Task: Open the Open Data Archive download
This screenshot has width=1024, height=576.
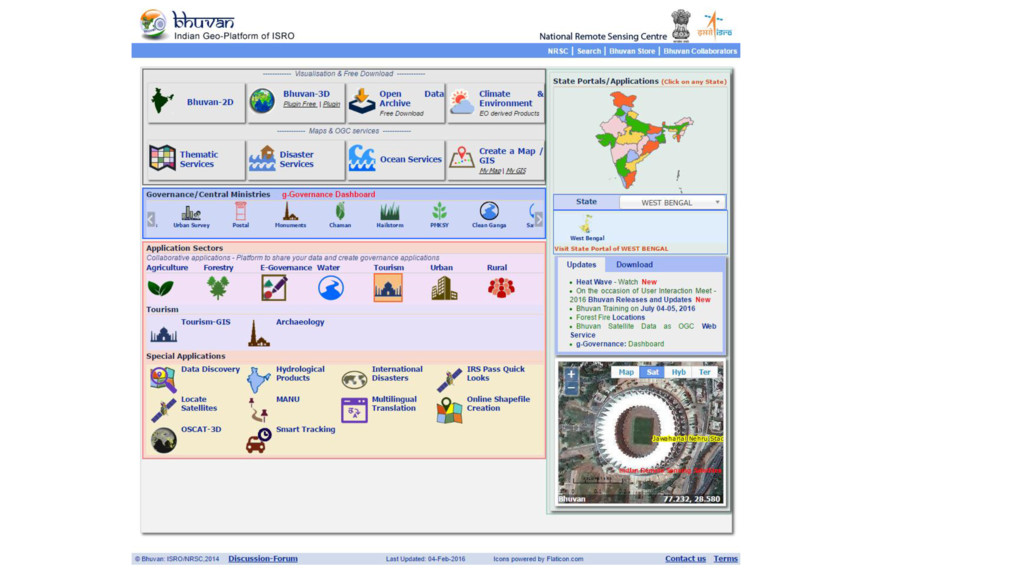Action: tap(395, 103)
